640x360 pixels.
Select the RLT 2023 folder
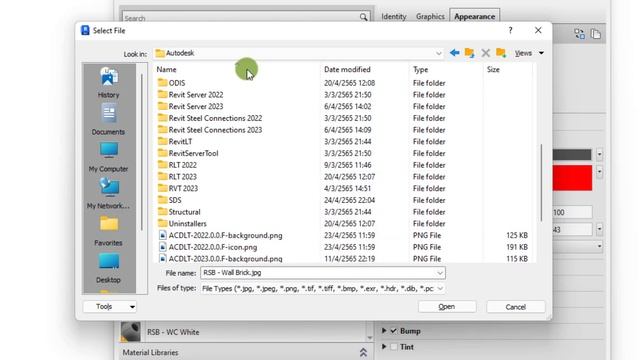pyautogui.click(x=177, y=177)
